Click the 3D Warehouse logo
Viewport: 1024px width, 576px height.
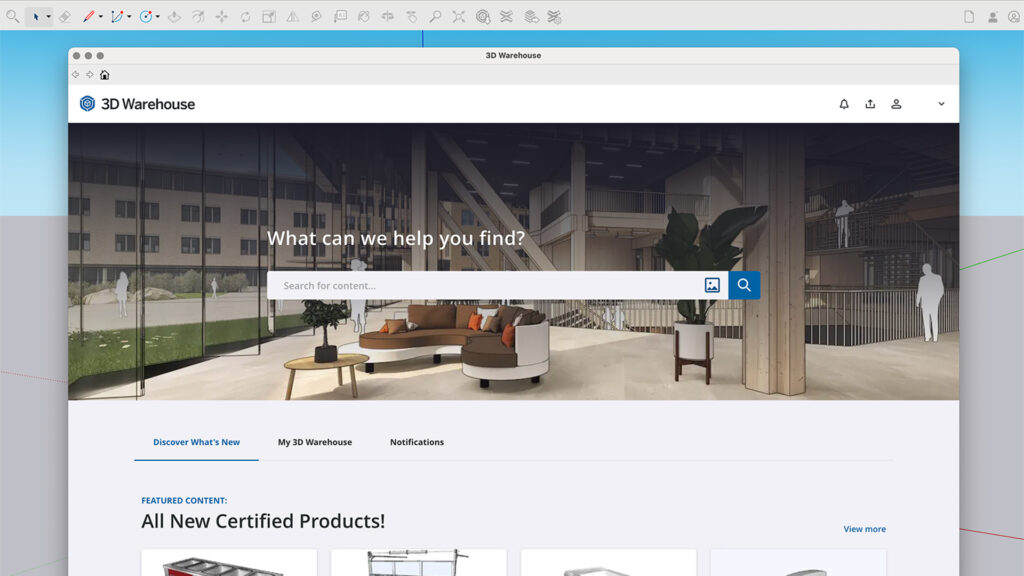point(137,104)
